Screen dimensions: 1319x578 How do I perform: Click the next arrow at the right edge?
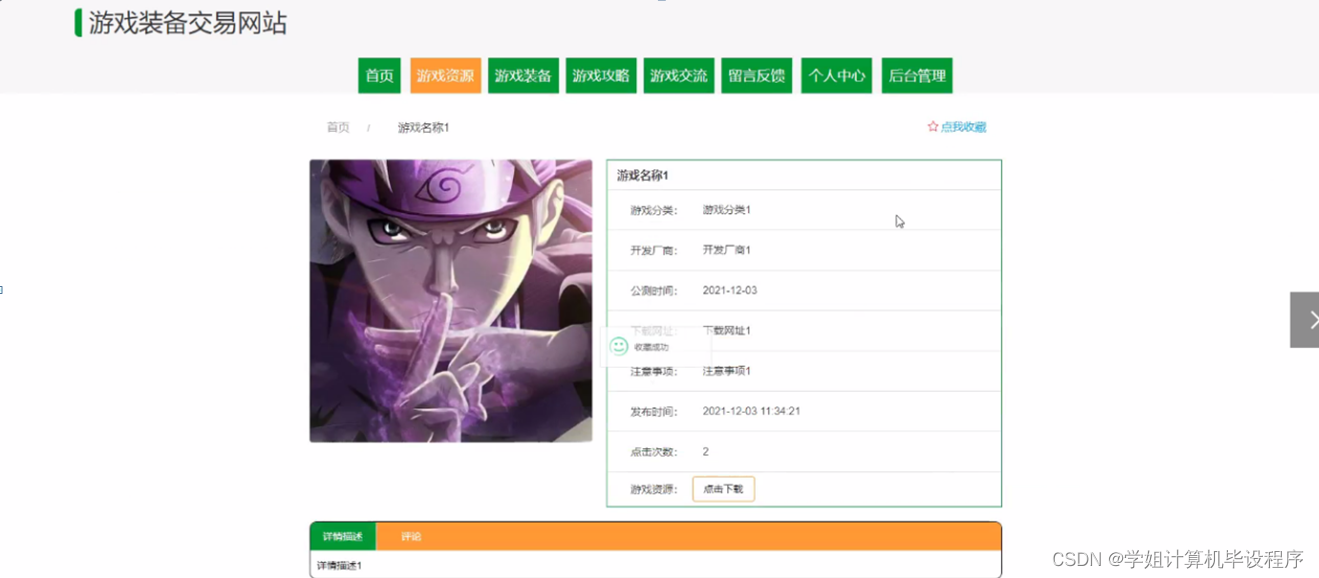[x=1305, y=320]
